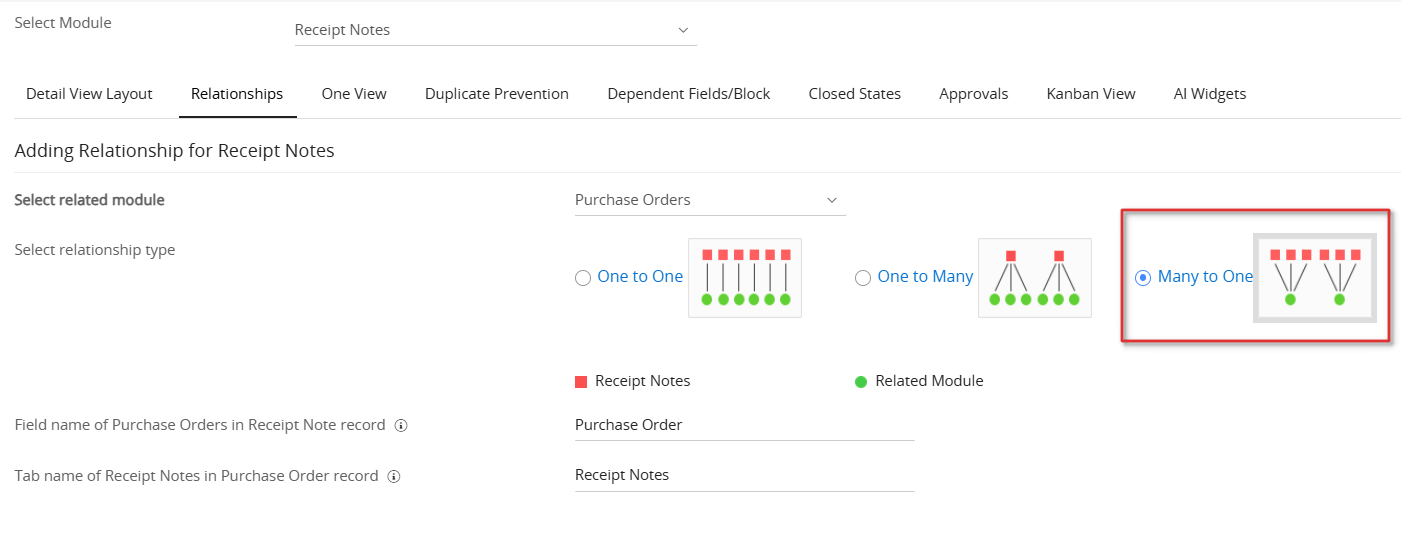
Task: Switch to the Detail View Layout tab
Action: (x=89, y=94)
